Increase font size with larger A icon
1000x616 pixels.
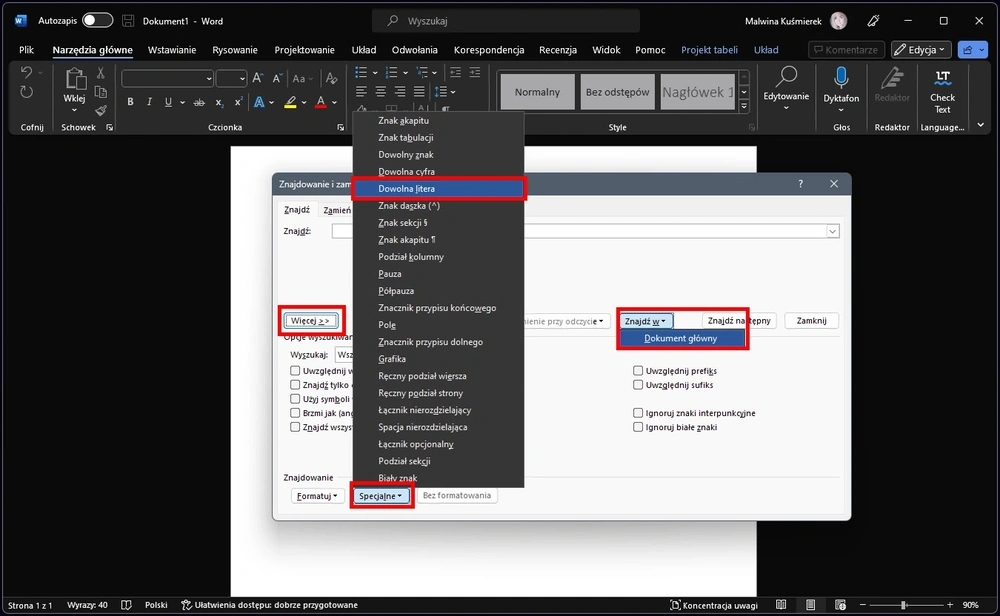[258, 78]
